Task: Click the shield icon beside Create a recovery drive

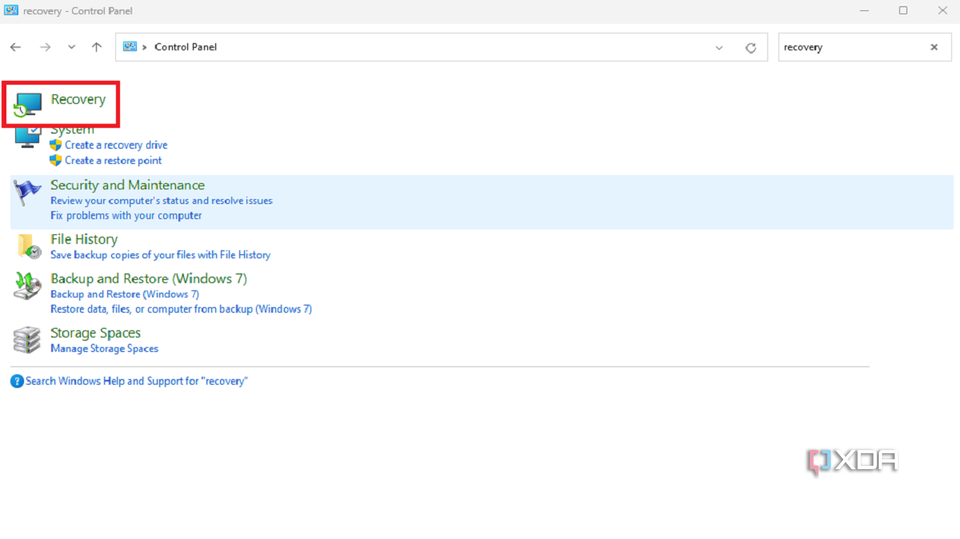Action: coord(56,145)
